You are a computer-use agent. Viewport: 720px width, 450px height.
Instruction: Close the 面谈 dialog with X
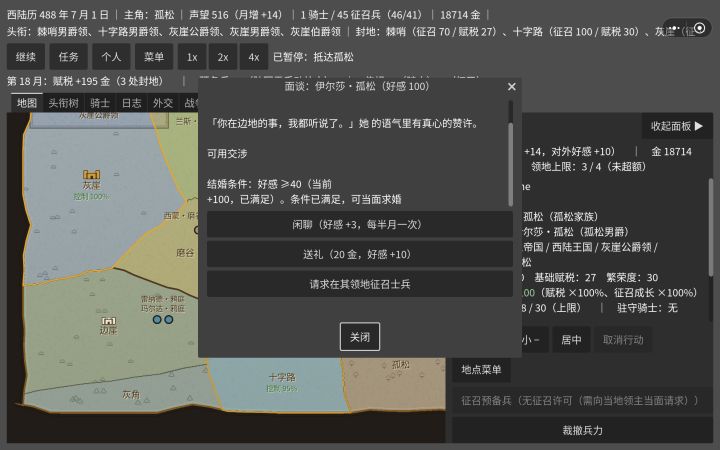coord(512,87)
